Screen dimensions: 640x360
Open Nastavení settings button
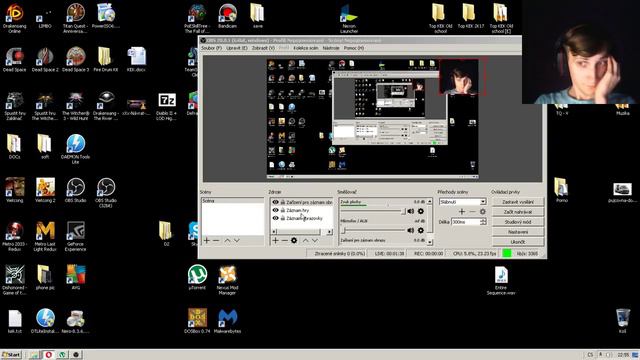[518, 232]
